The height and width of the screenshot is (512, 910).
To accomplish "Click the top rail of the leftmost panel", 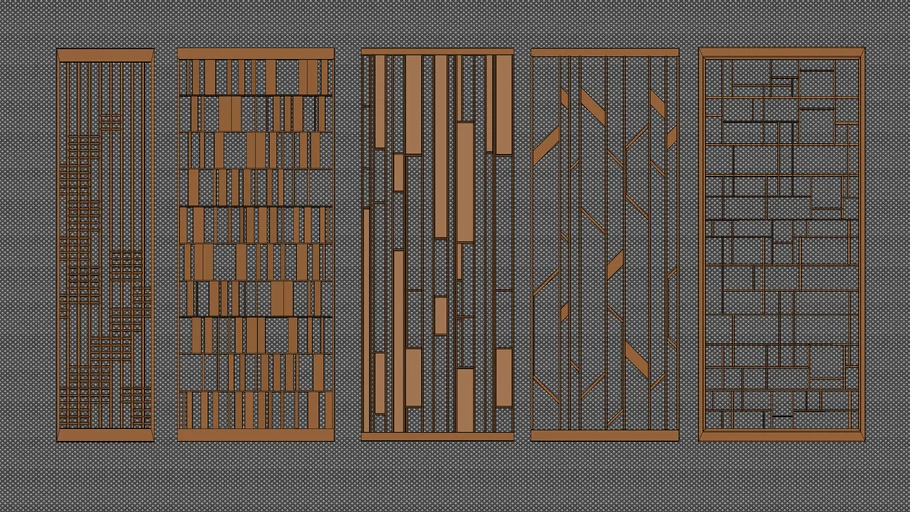I will 105,55.
